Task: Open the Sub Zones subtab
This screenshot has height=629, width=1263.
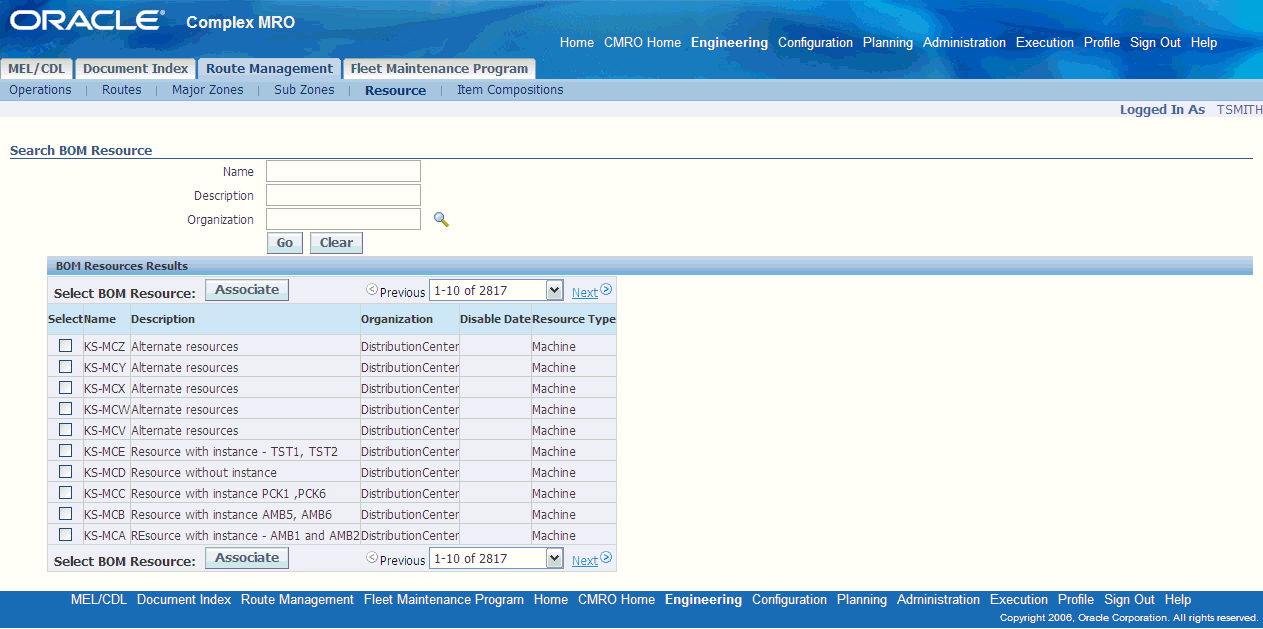Action: 304,90
